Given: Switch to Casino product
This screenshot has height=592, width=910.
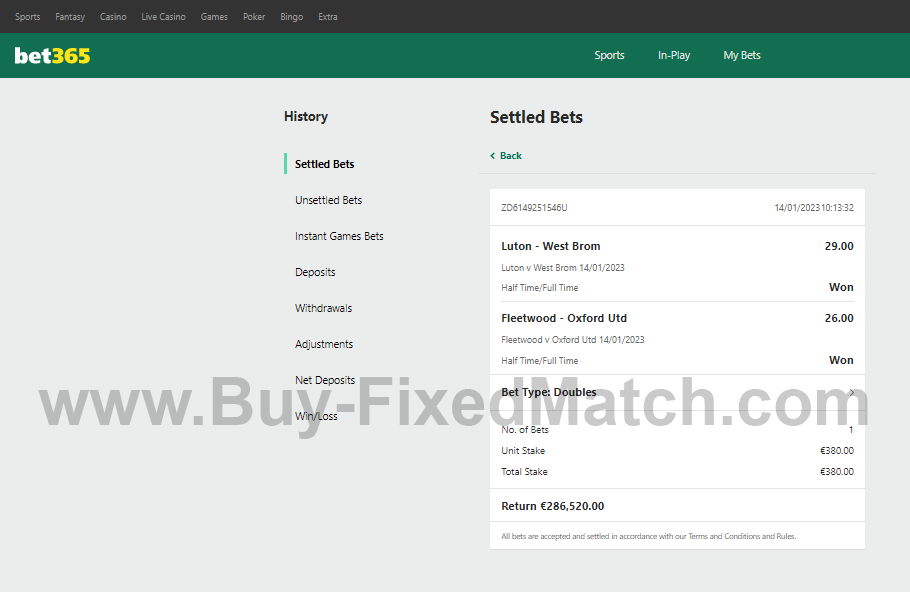Looking at the screenshot, I should (113, 17).
